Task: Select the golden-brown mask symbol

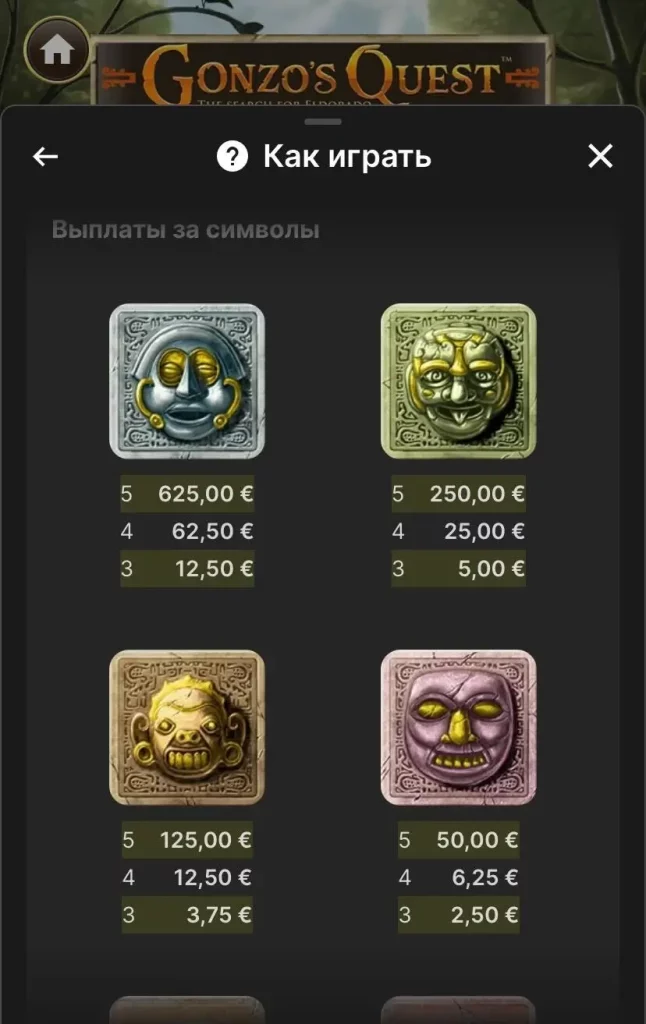Action: tap(187, 727)
